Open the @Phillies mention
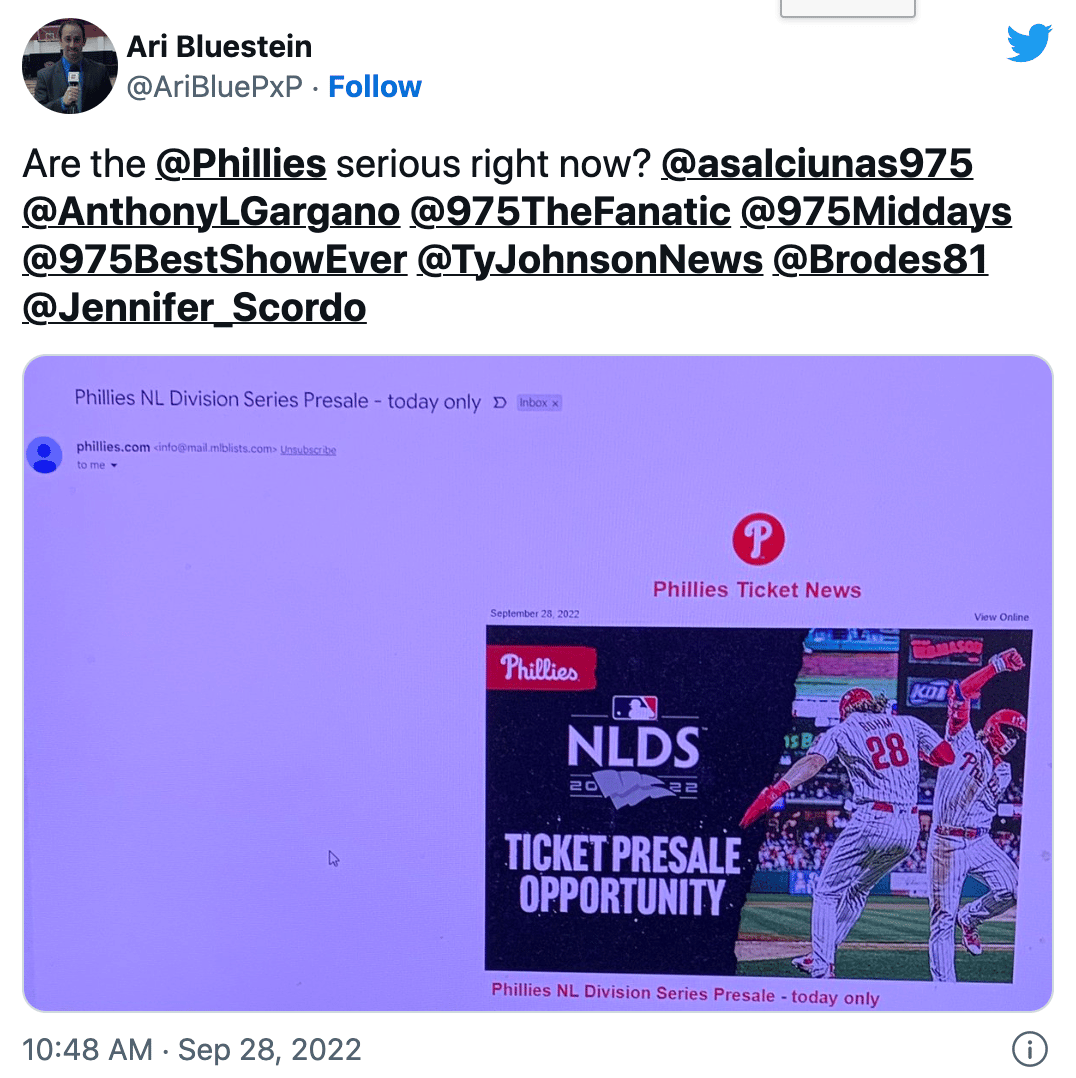The height and width of the screenshot is (1078, 1076). click(241, 164)
